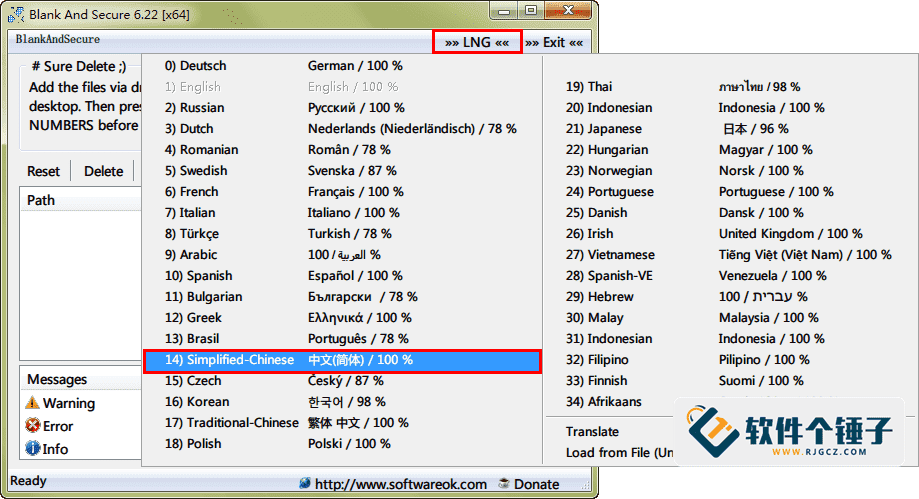Click Translate menu entry
The image size is (919, 499).
(x=593, y=432)
